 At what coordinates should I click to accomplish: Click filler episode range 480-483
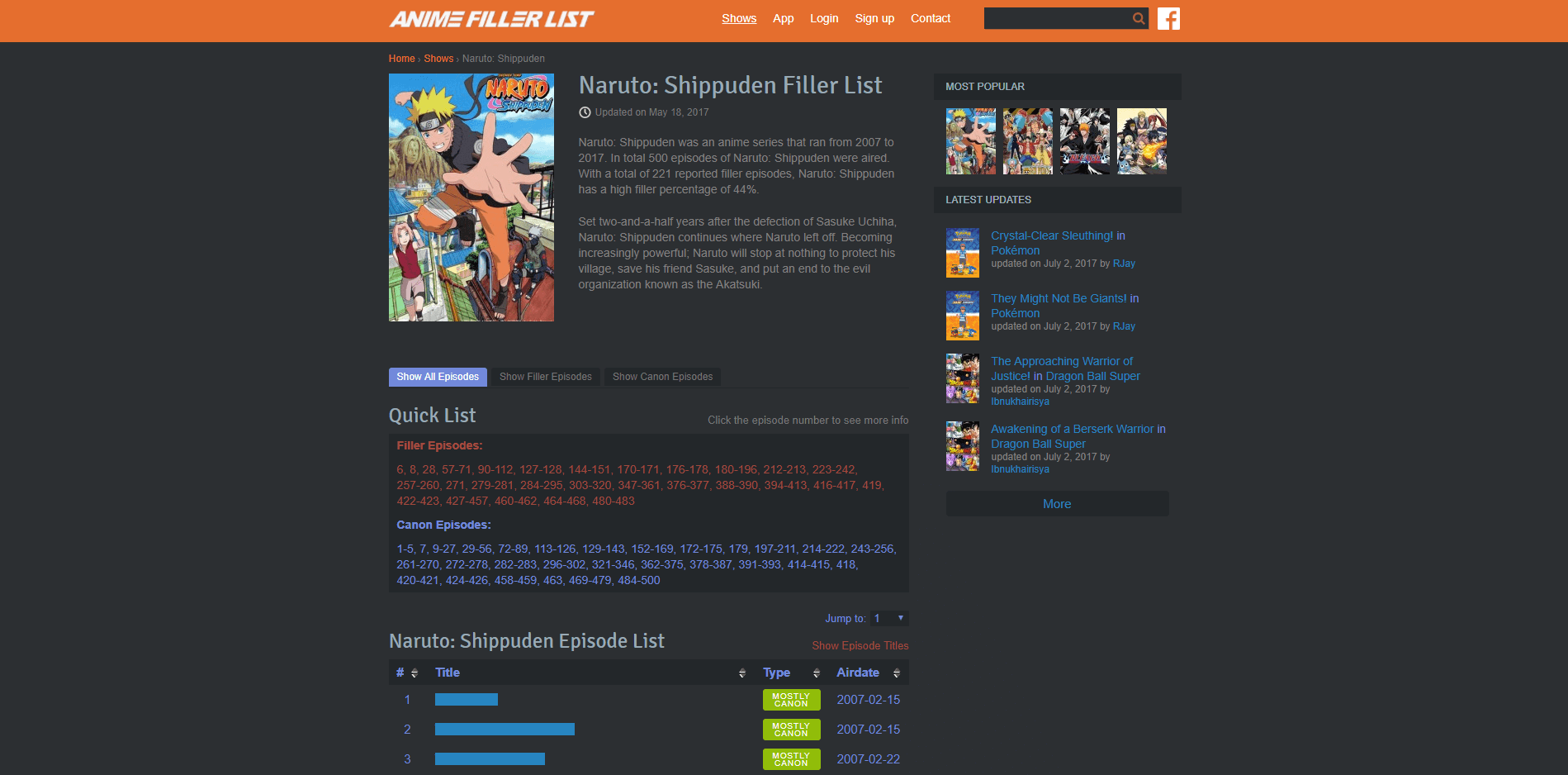point(613,501)
